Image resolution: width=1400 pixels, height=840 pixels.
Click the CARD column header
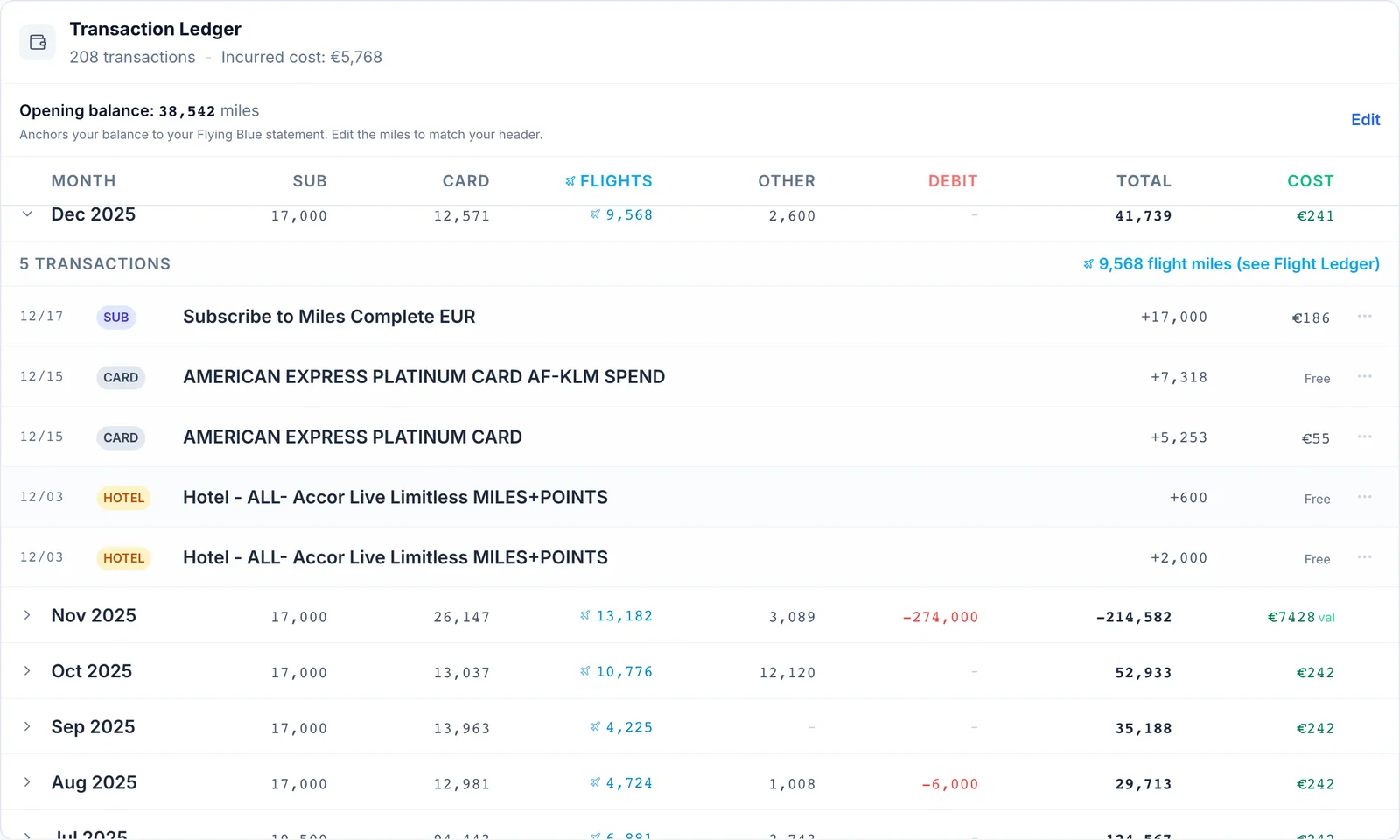coord(465,181)
